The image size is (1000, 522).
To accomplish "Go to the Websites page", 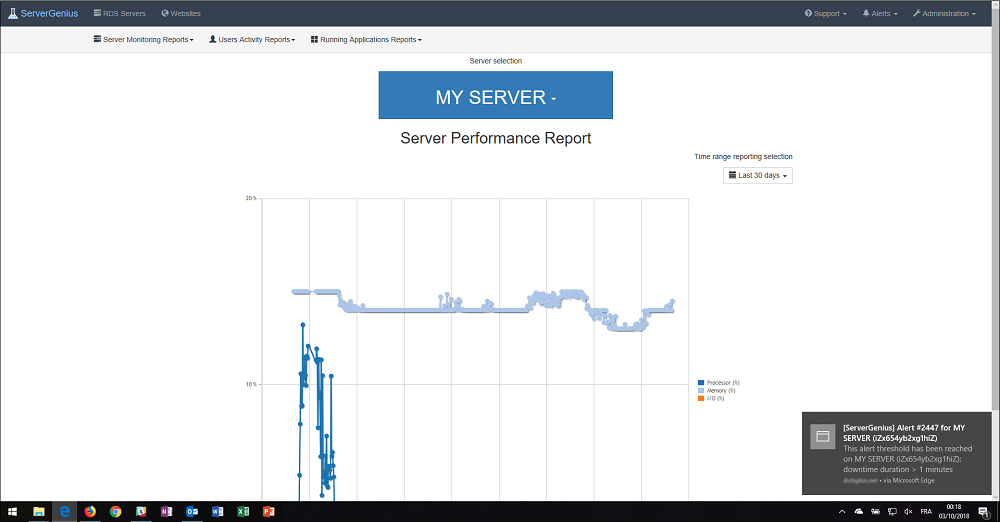I will pos(181,14).
